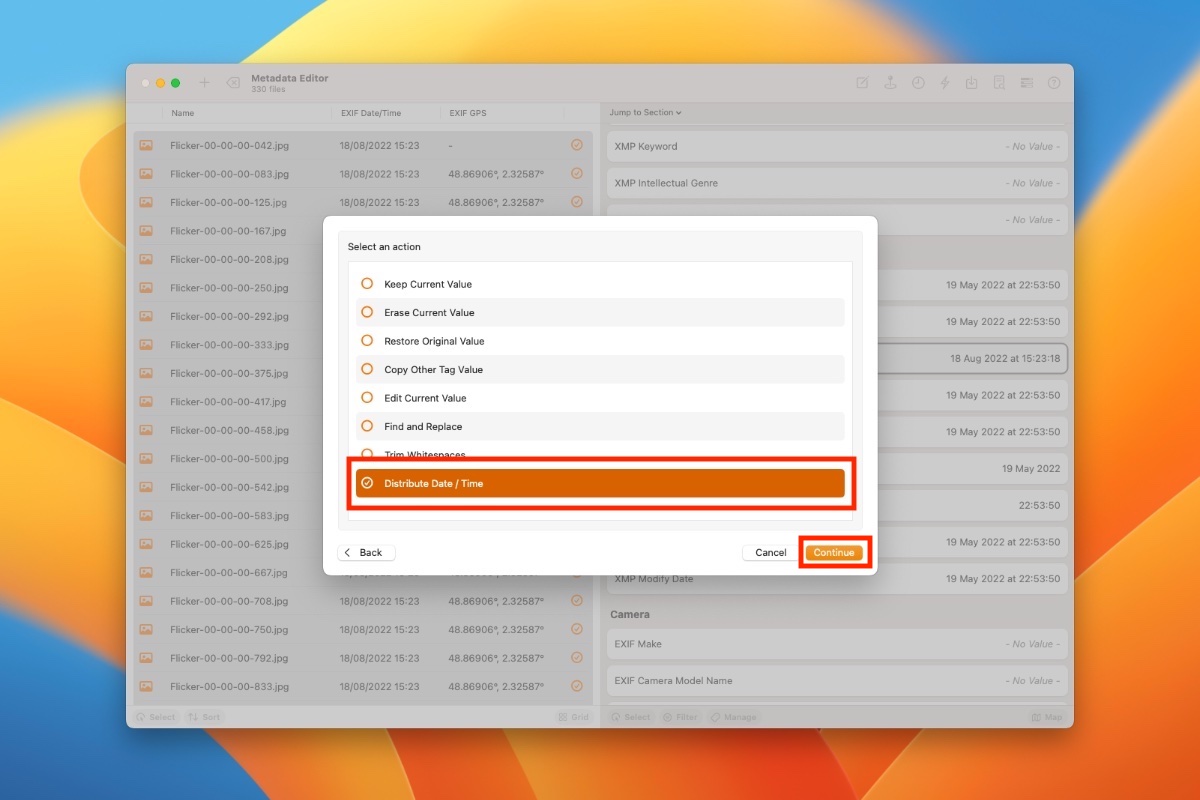This screenshot has height=800, width=1200.
Task: Open the edit pencil-square toolbar icon
Action: 862,83
